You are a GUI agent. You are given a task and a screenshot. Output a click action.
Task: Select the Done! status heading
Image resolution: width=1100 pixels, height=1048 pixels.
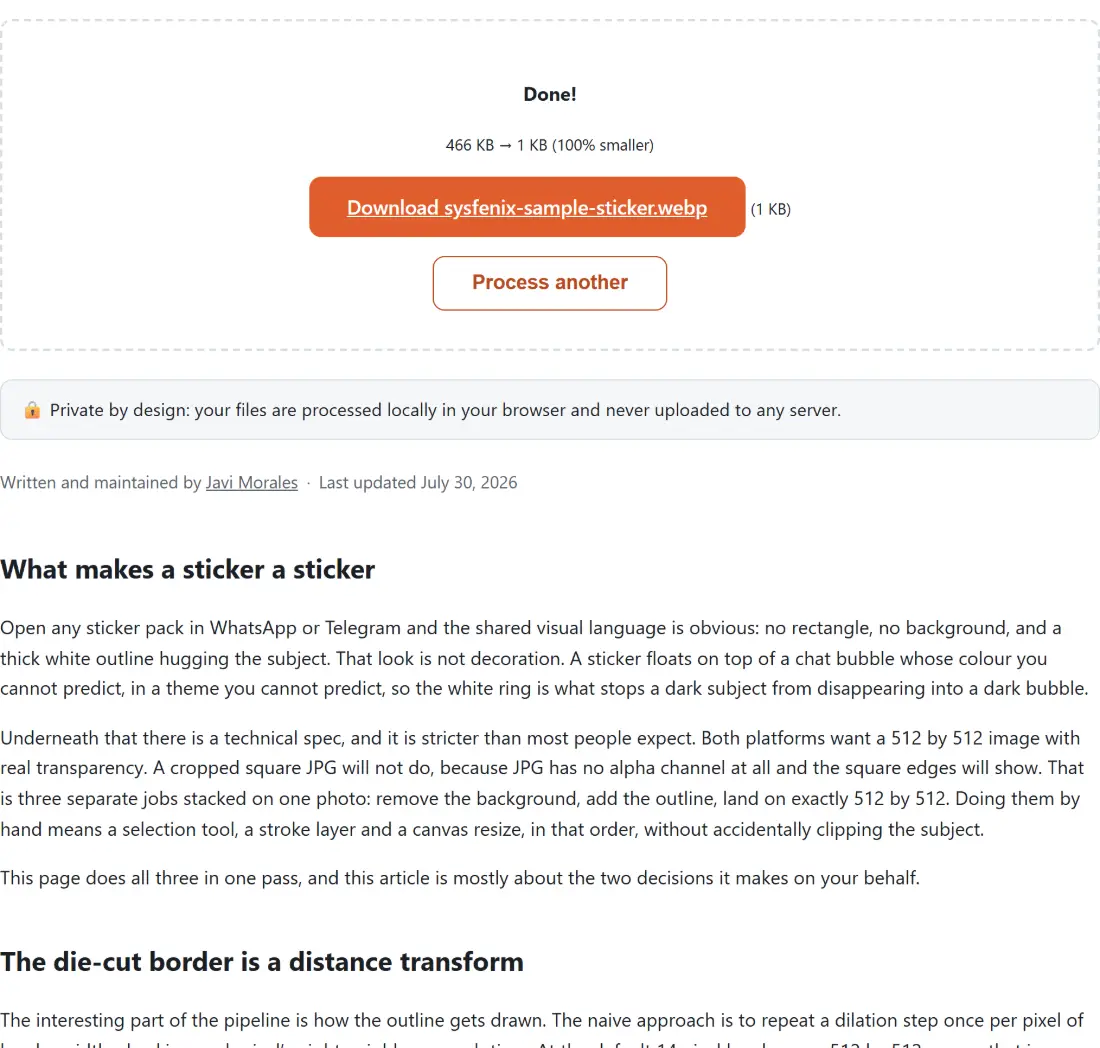(x=549, y=94)
